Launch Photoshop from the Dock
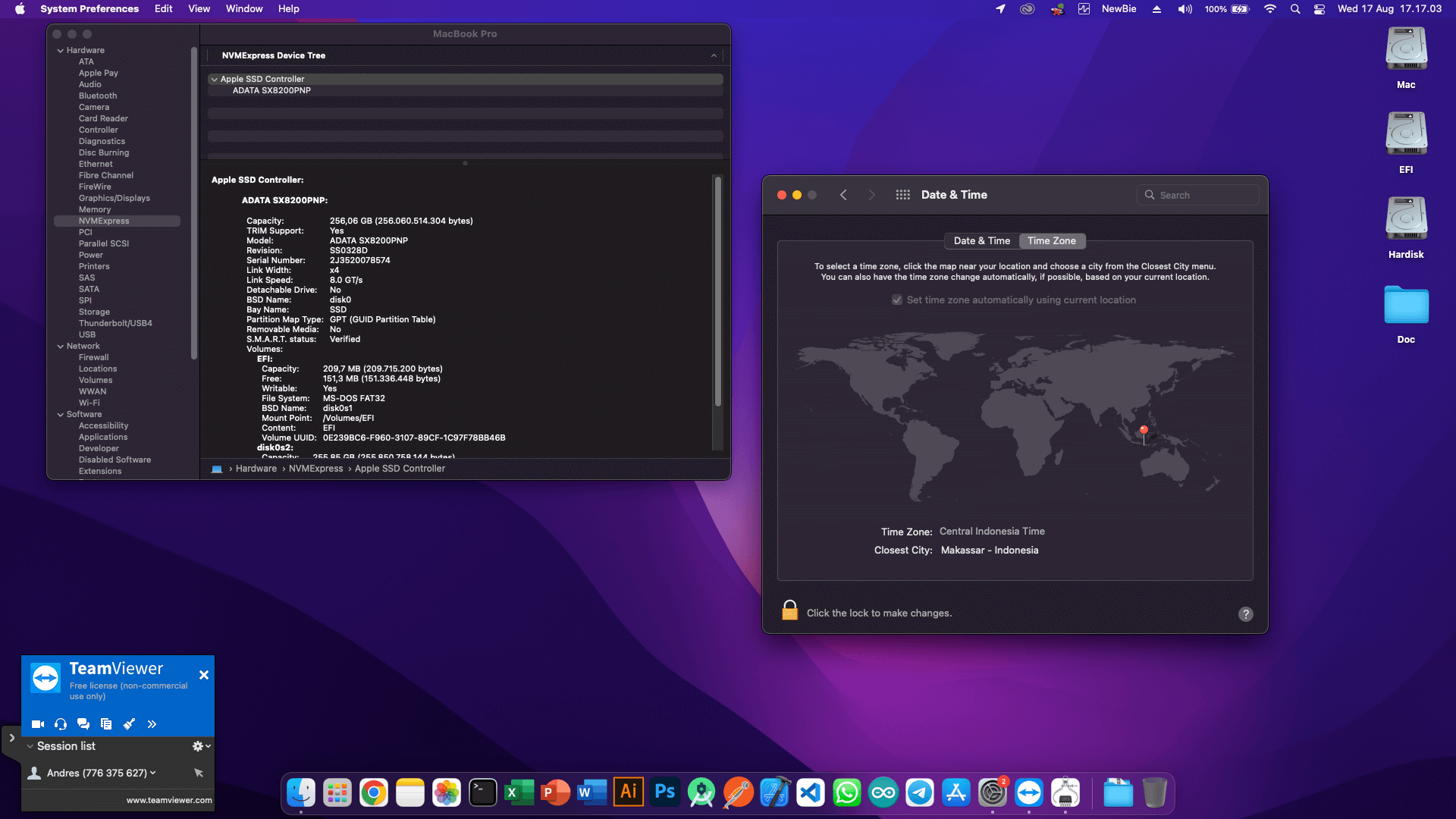 (665, 793)
